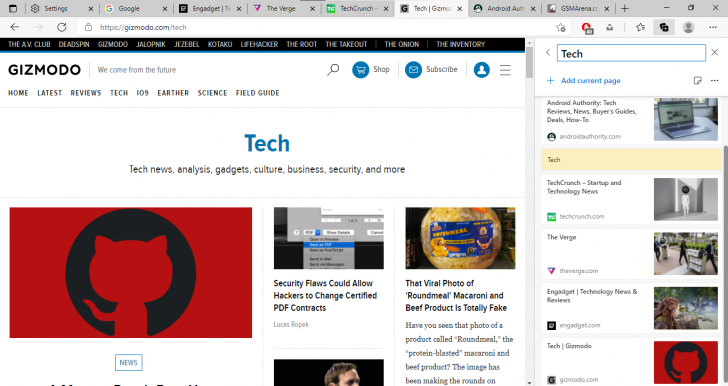Open the FIELD GUIDE navigation item
This screenshot has width=728, height=386.
(x=258, y=93)
